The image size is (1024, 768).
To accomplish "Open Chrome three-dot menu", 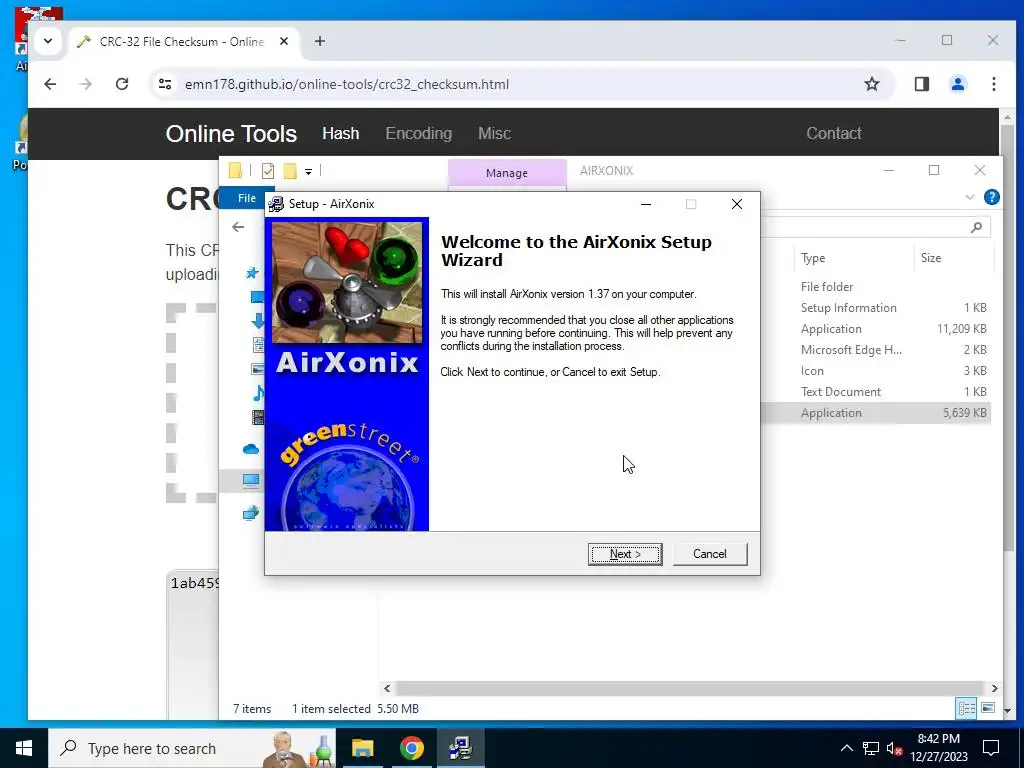I will click(x=993, y=84).
